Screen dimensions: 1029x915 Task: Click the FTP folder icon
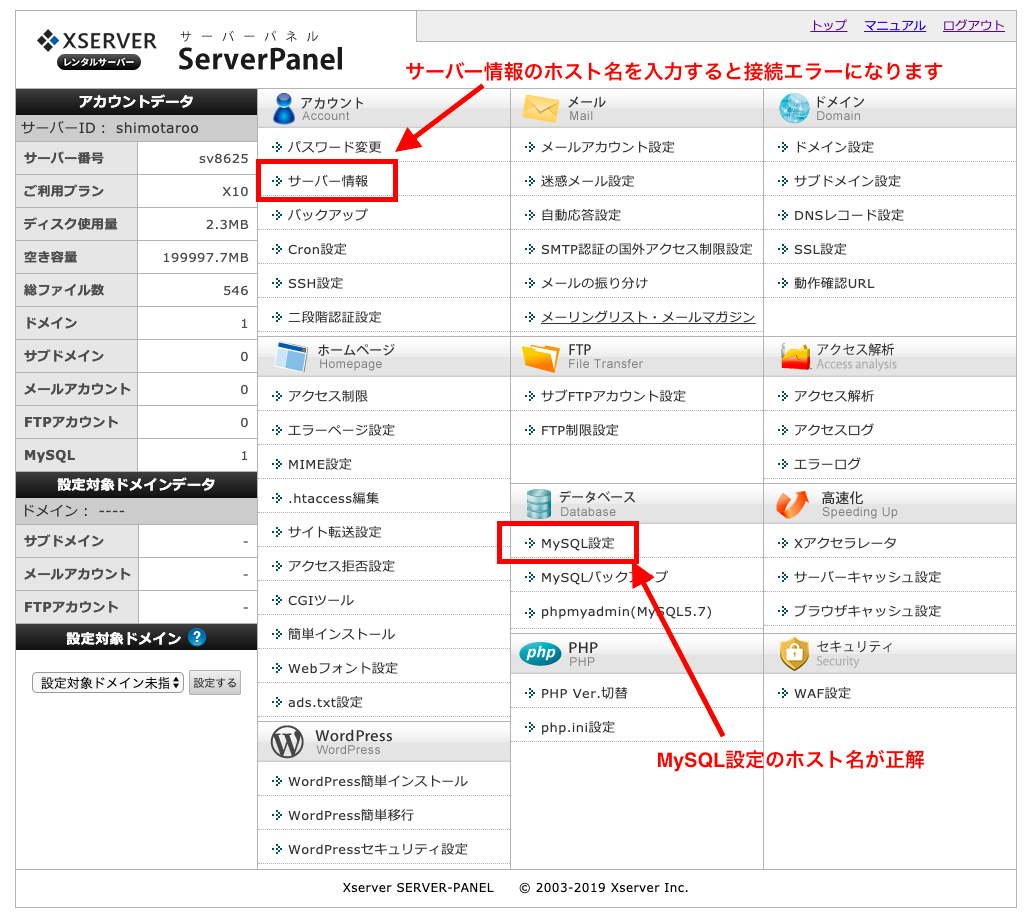[x=540, y=356]
